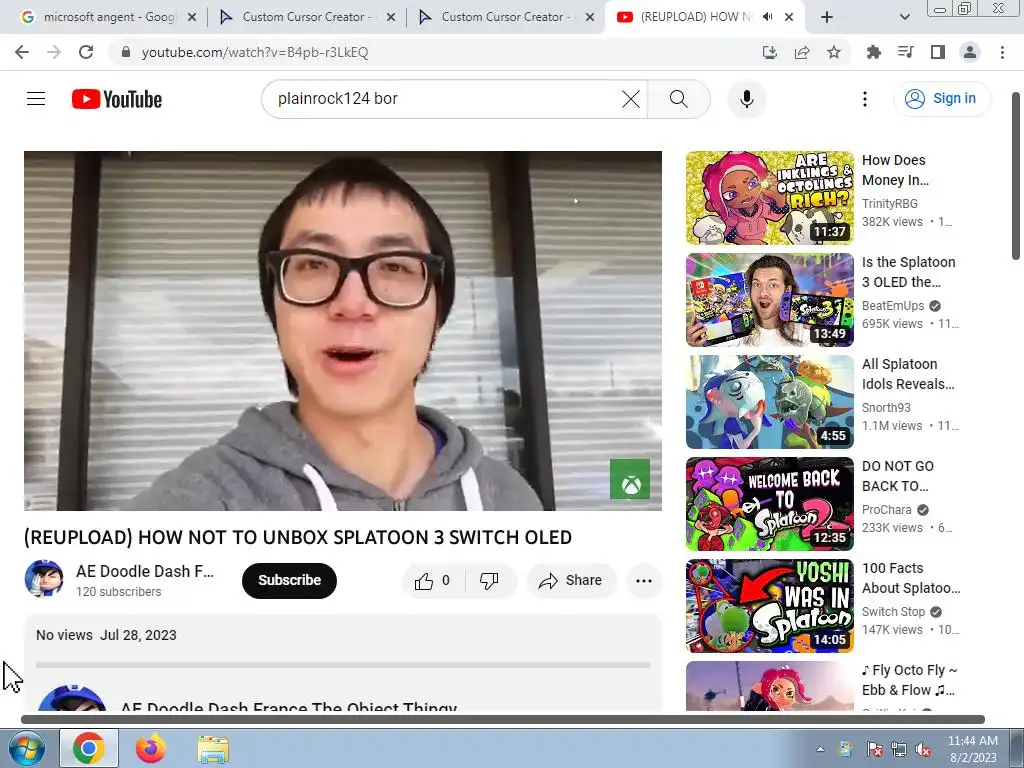This screenshot has width=1024, height=768.
Task: Open File Explorer from taskbar
Action: [x=213, y=749]
